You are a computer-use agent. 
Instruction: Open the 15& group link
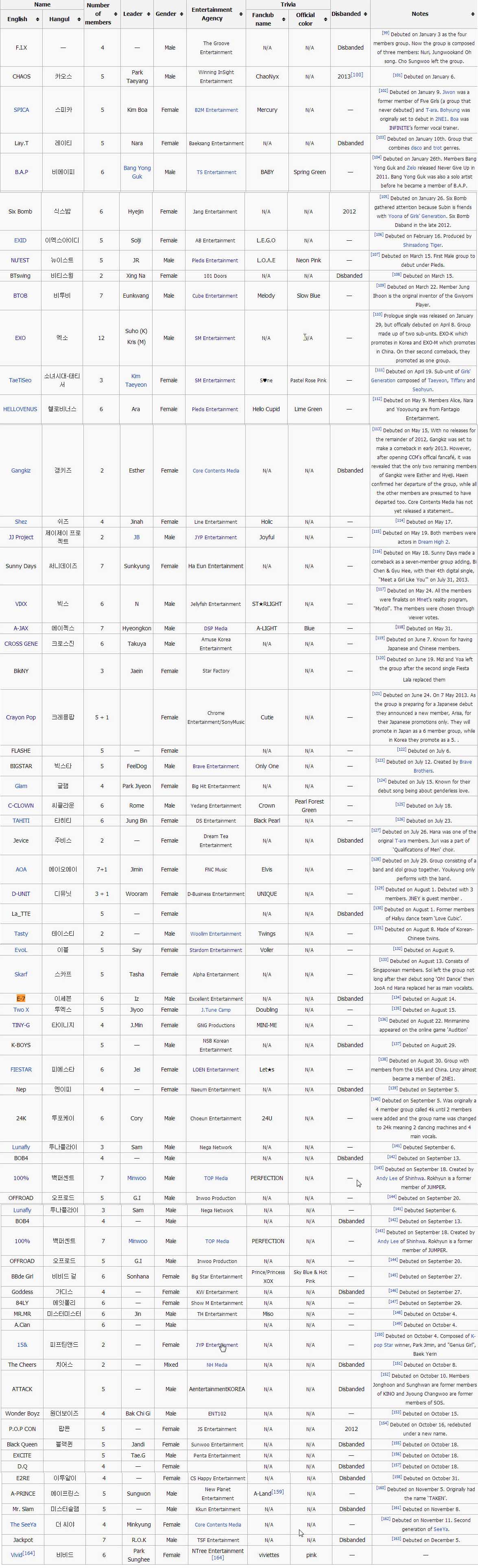22,1345
